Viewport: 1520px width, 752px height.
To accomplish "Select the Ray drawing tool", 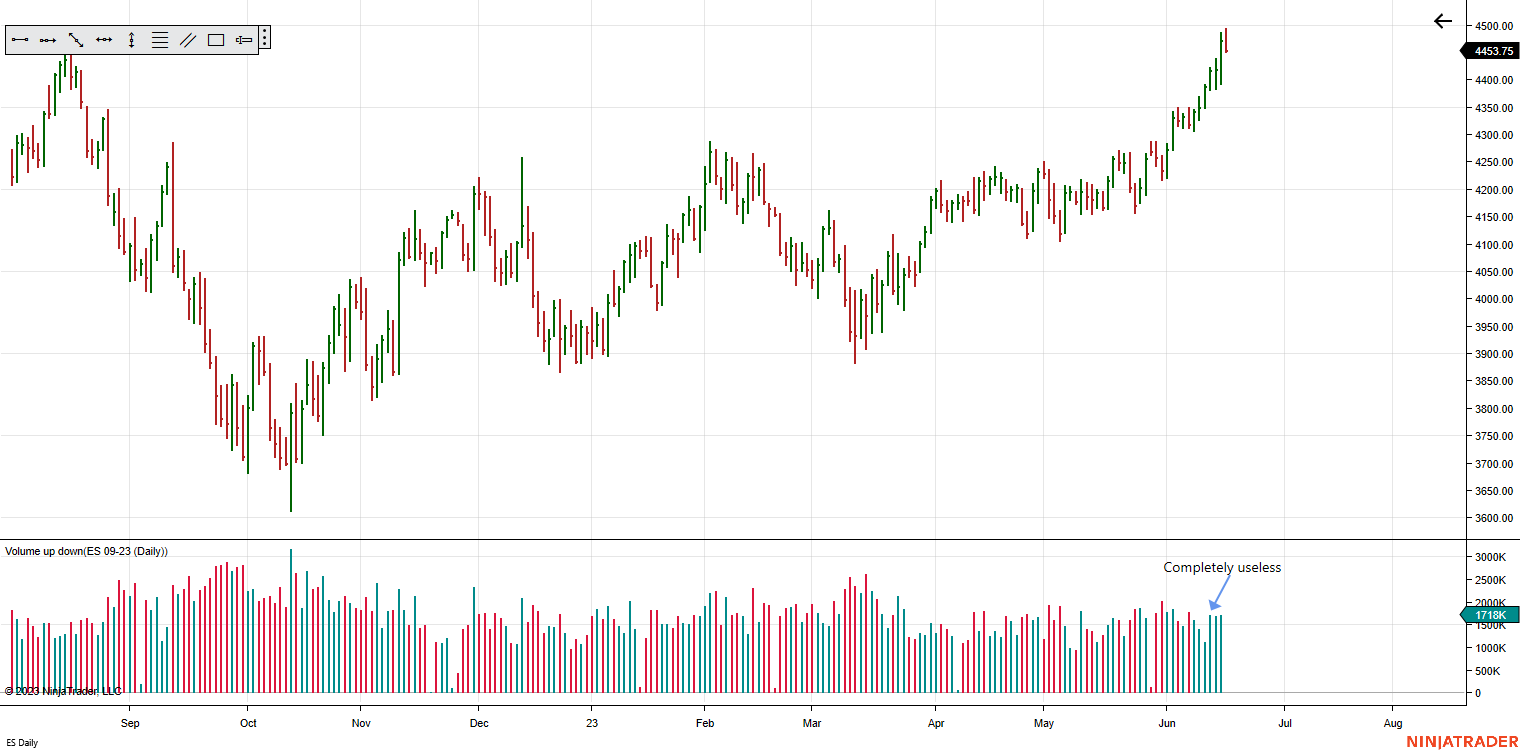I will click(48, 40).
